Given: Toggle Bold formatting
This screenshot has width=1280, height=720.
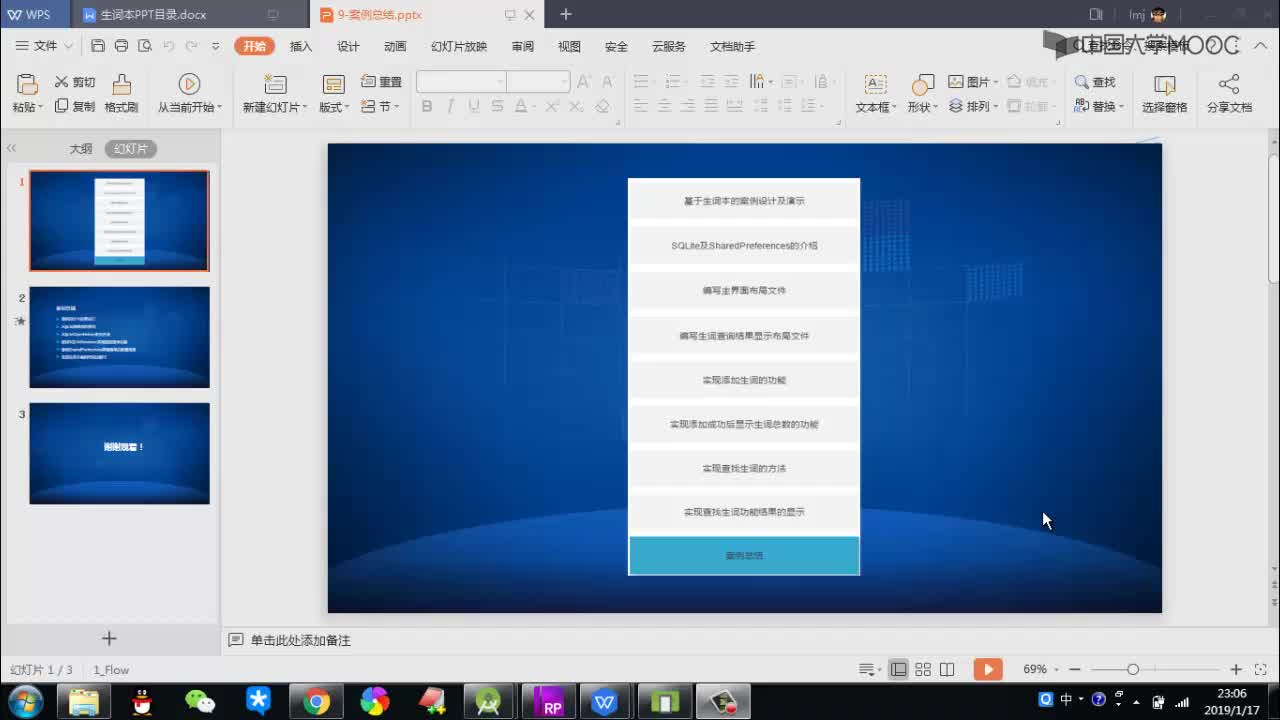Looking at the screenshot, I should pyautogui.click(x=427, y=106).
